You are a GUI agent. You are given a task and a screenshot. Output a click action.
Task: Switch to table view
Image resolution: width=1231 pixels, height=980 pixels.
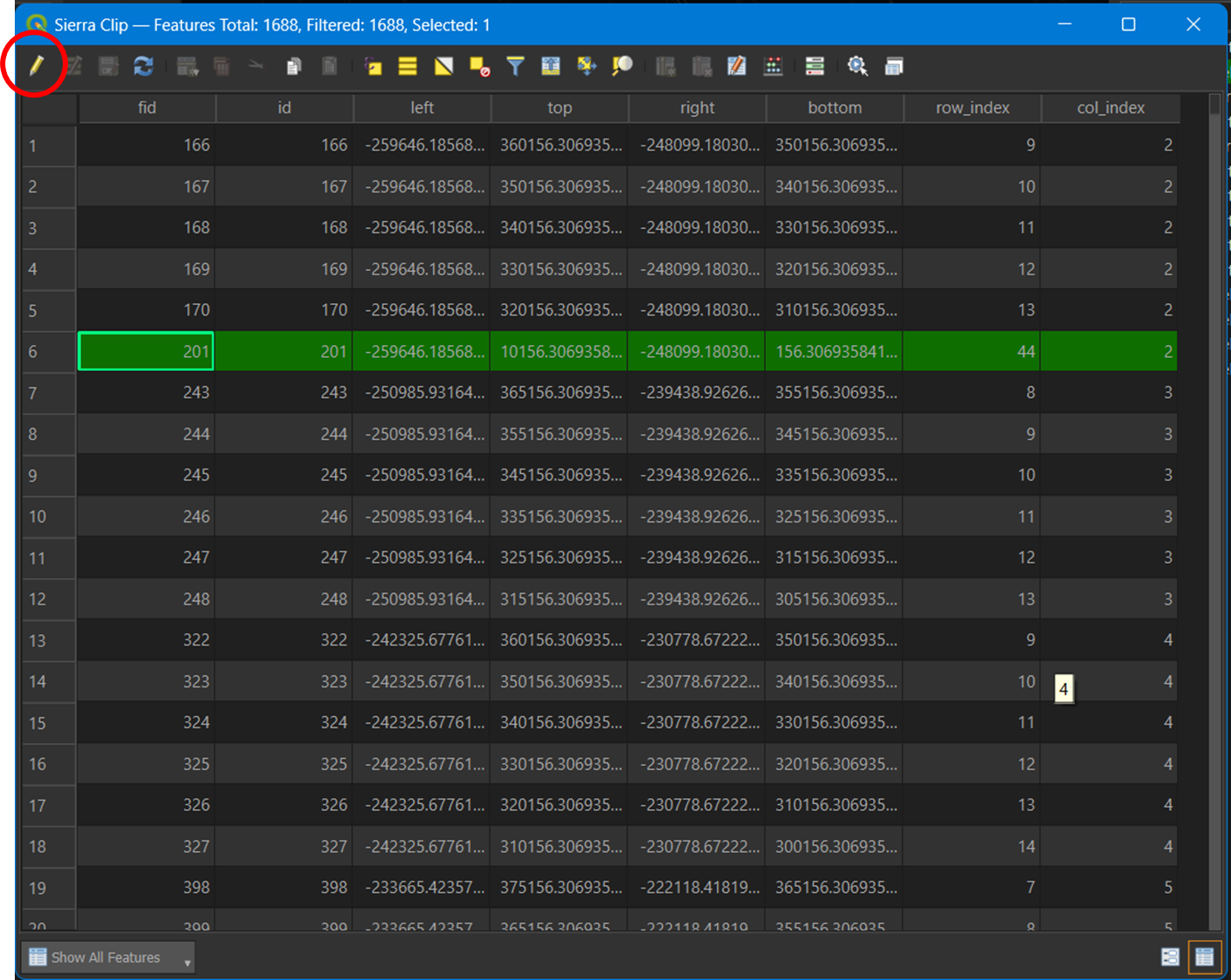tap(1205, 956)
